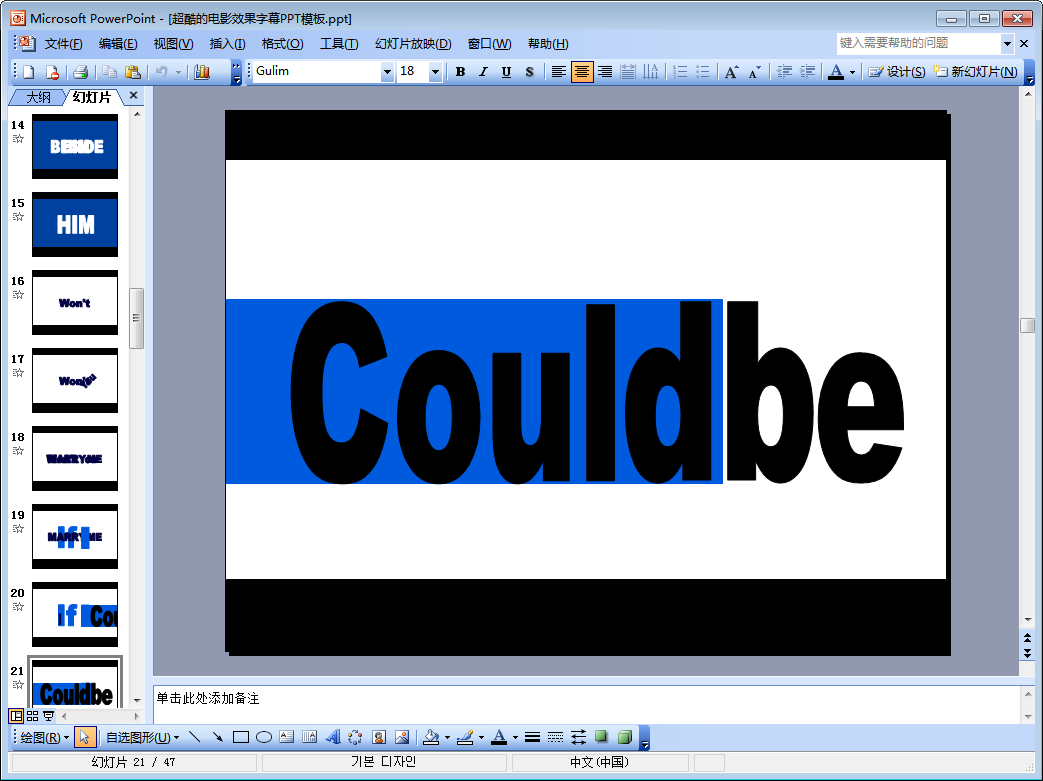The width and height of the screenshot is (1043, 781).
Task: Insert picture from file icon
Action: click(x=402, y=736)
